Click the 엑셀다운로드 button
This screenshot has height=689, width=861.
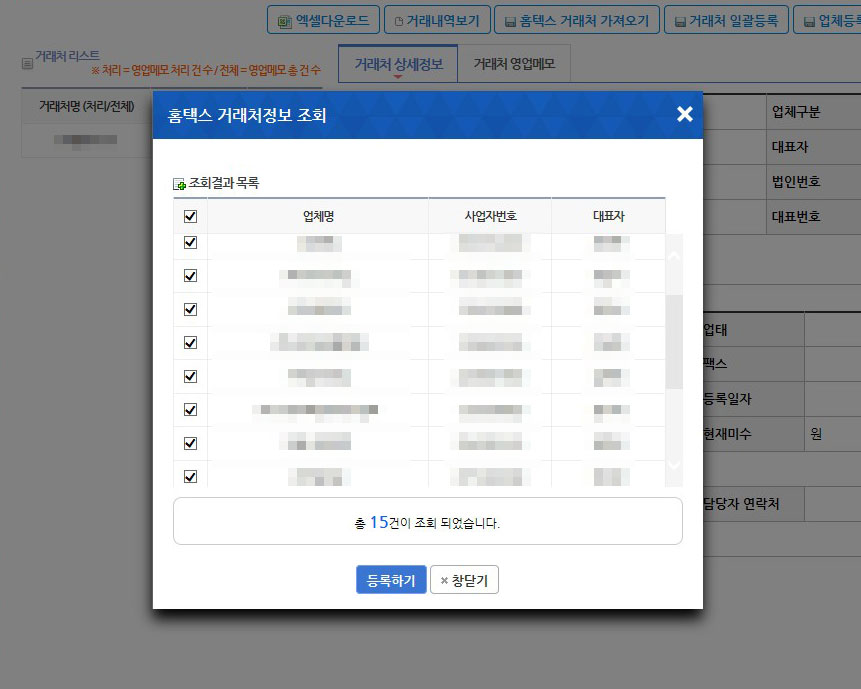pos(323,20)
